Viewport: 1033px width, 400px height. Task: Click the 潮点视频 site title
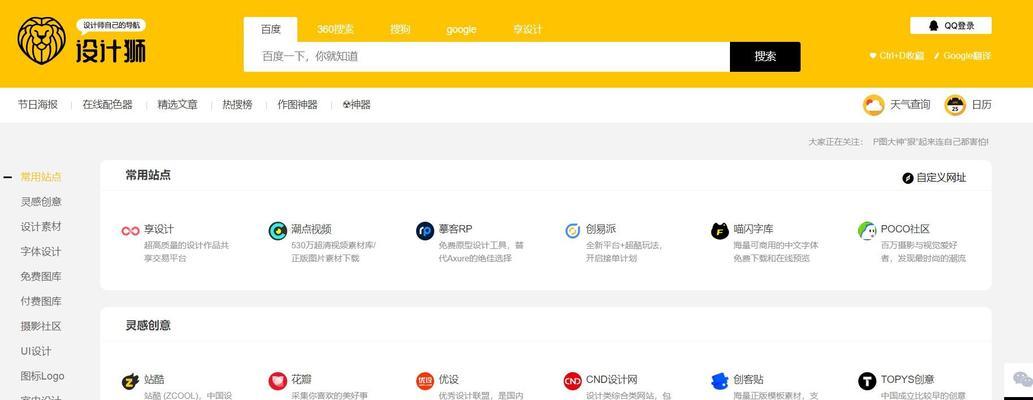(311, 229)
